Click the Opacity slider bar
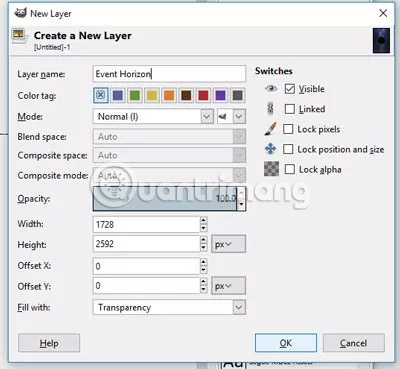 point(164,199)
